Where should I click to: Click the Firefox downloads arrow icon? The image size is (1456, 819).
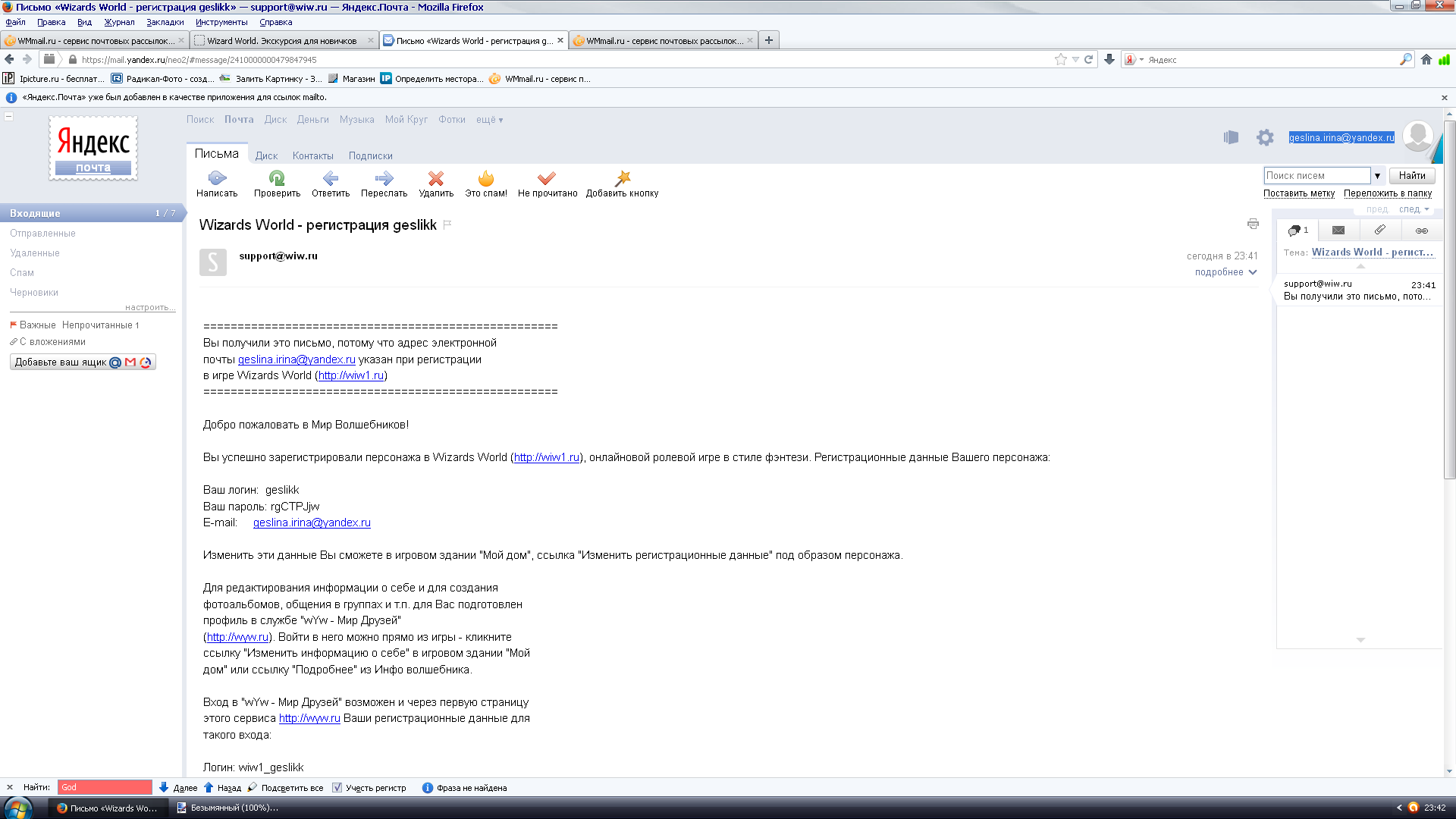pyautogui.click(x=1109, y=59)
